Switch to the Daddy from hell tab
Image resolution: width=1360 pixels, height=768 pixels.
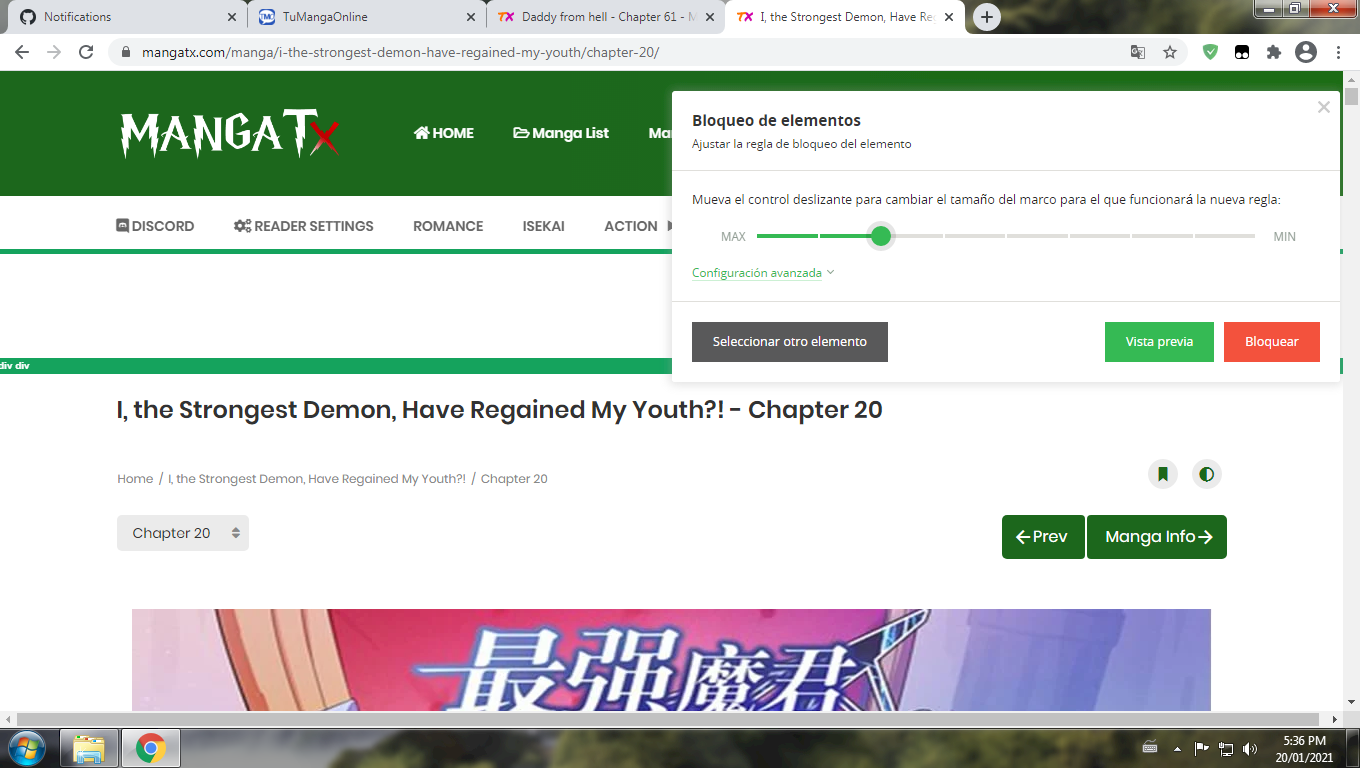click(605, 17)
